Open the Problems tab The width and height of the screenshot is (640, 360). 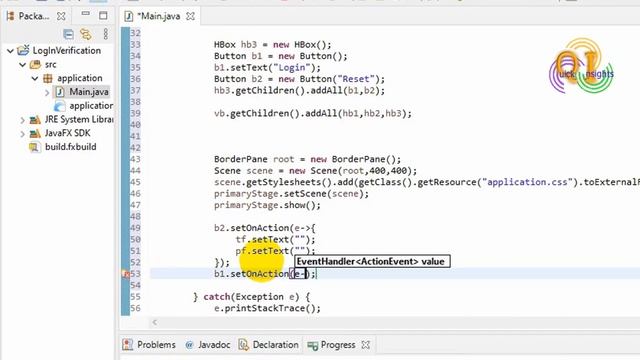point(156,345)
